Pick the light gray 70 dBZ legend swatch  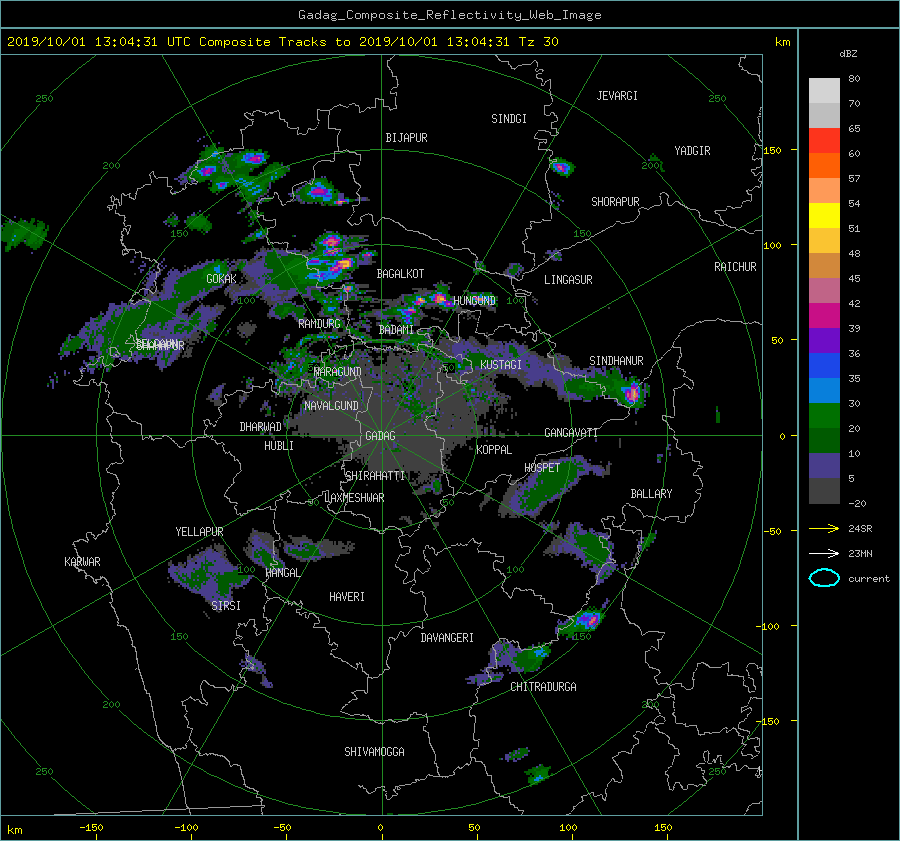824,91
